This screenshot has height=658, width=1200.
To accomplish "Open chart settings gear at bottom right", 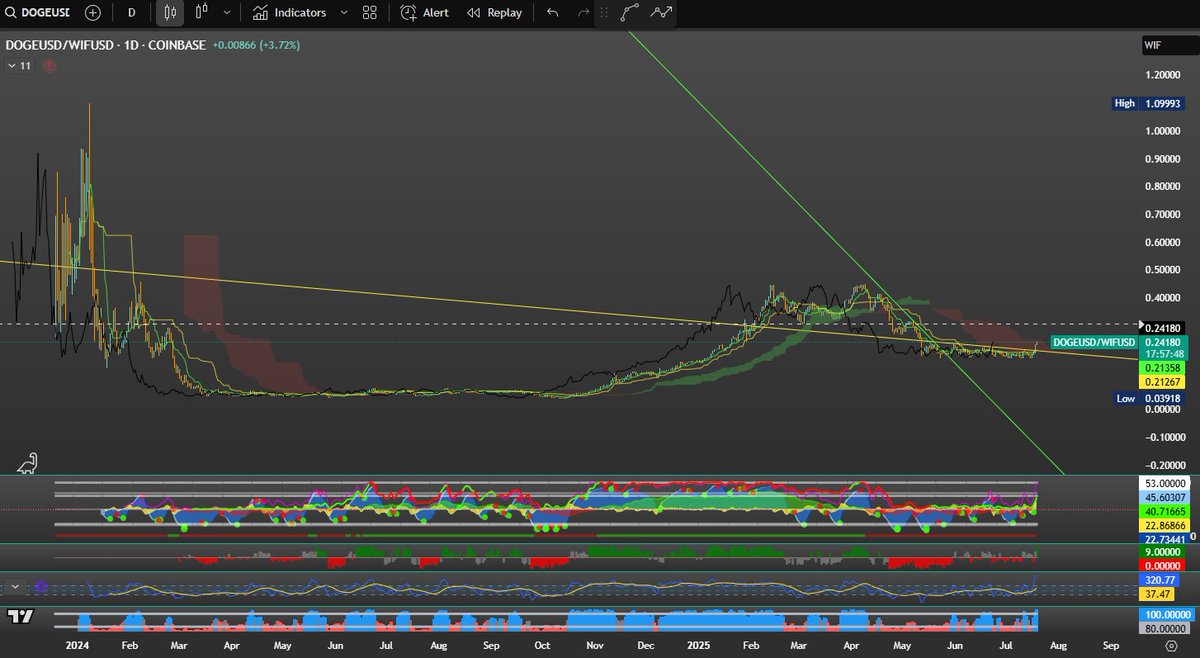I will point(1170,648).
